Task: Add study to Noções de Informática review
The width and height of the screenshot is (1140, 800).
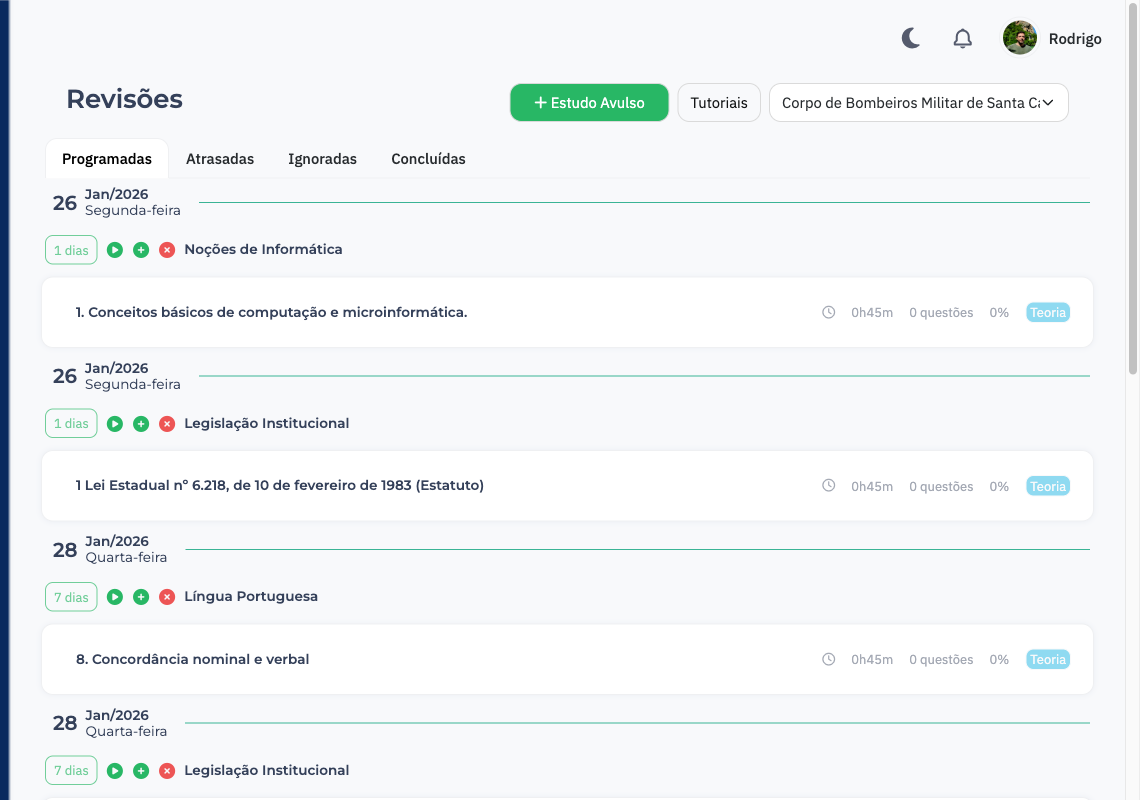Action: [141, 250]
